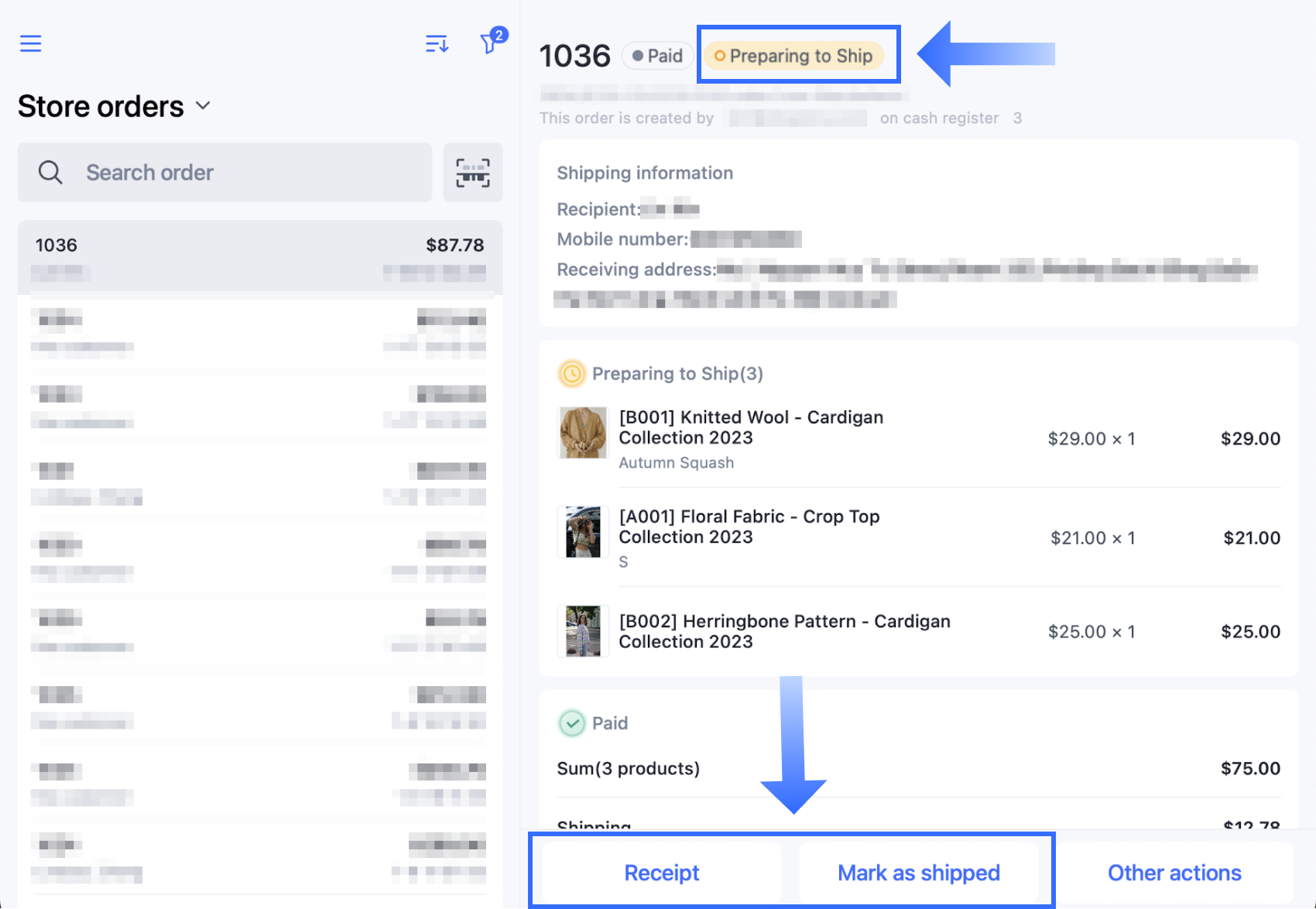1316x909 pixels.
Task: Click the green Paid checkmark icon
Action: (571, 723)
